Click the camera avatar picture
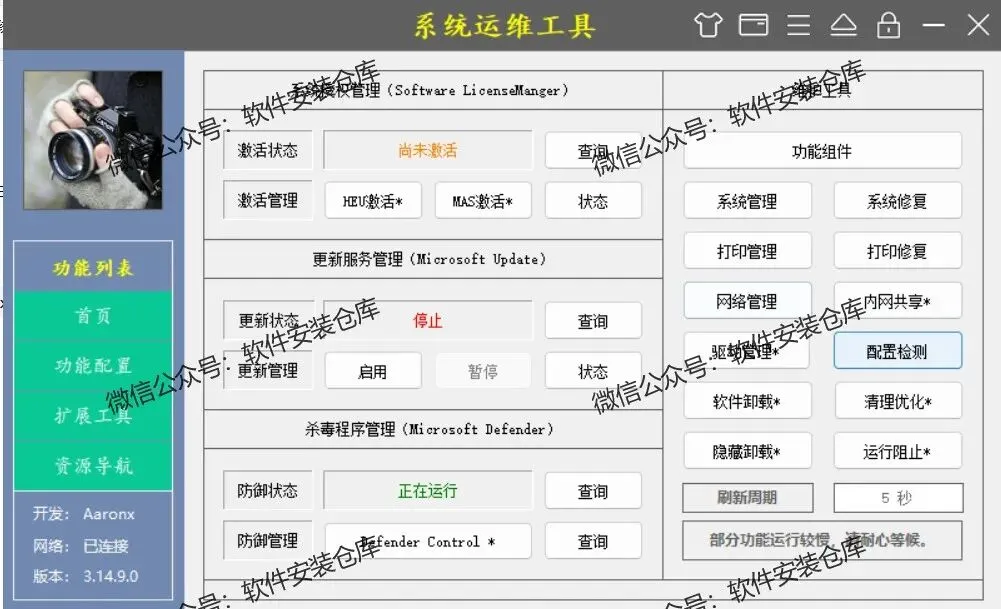Viewport: 1001px width, 609px height. pos(93,140)
